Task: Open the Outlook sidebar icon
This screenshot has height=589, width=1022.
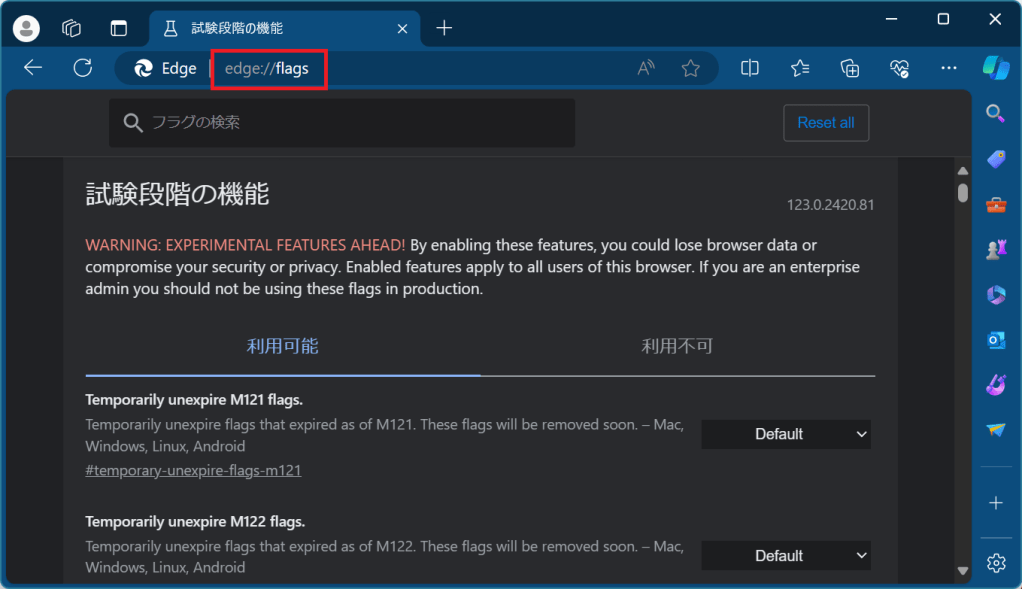Action: tap(996, 340)
